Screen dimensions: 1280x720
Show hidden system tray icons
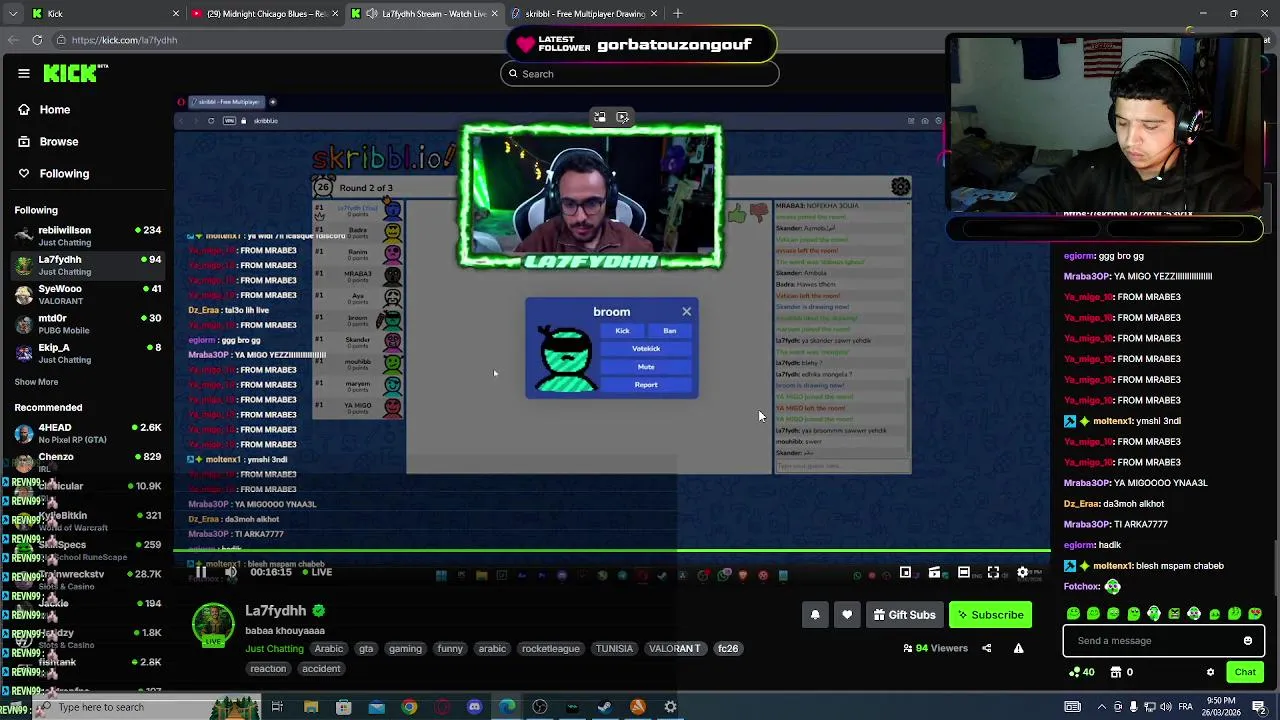pyautogui.click(x=1102, y=707)
